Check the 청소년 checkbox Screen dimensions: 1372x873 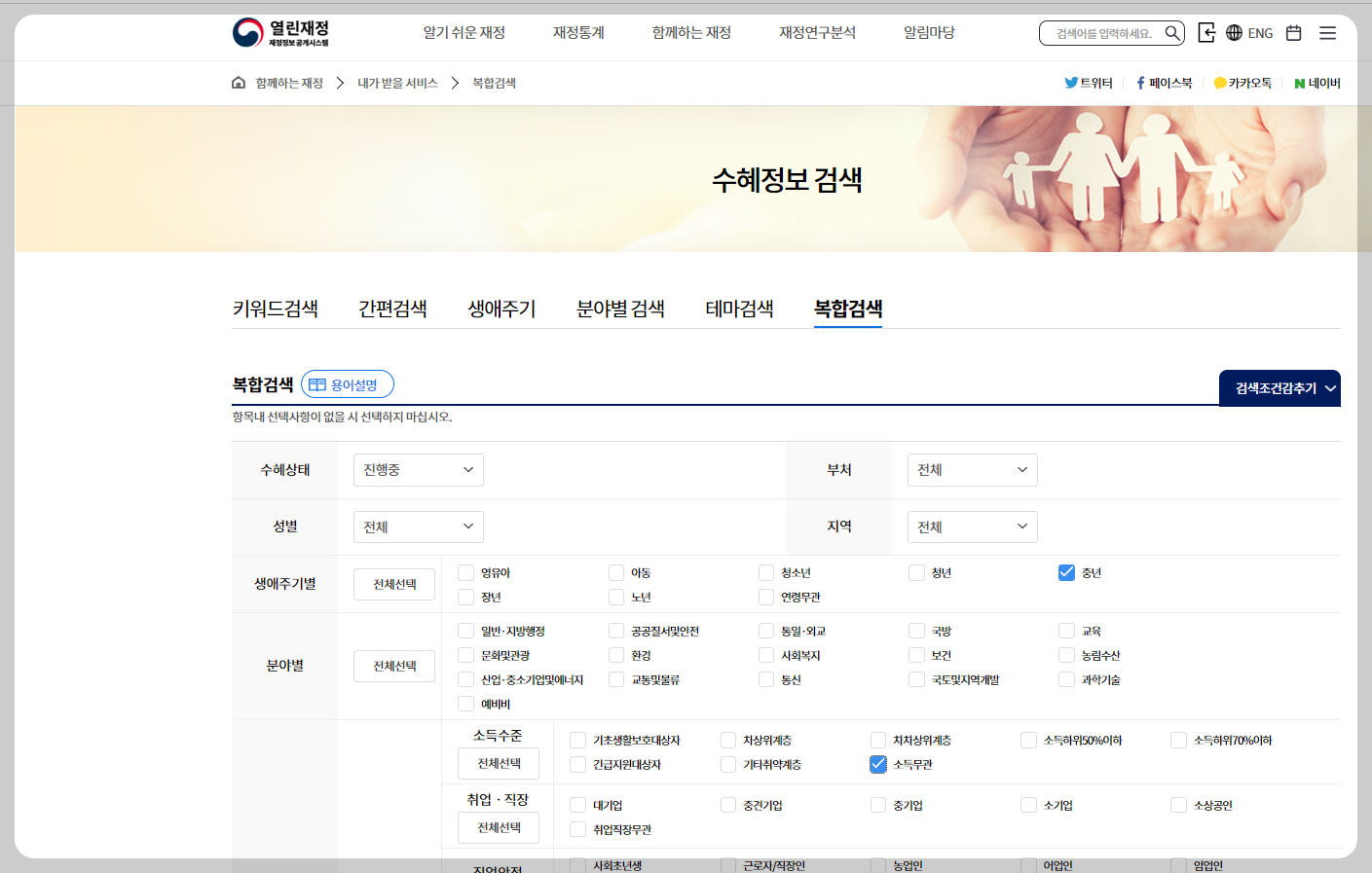click(x=766, y=572)
